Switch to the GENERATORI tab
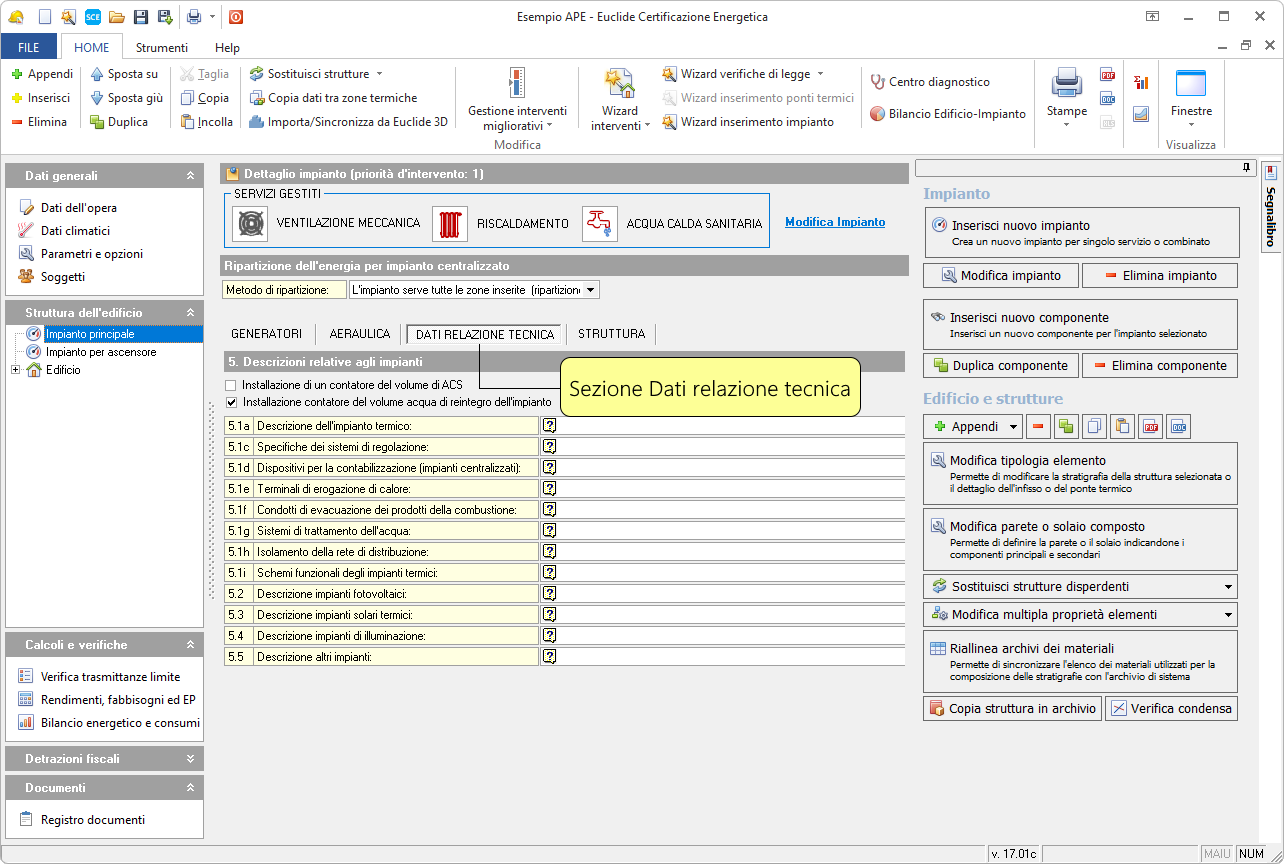1284x864 pixels. (x=266, y=334)
